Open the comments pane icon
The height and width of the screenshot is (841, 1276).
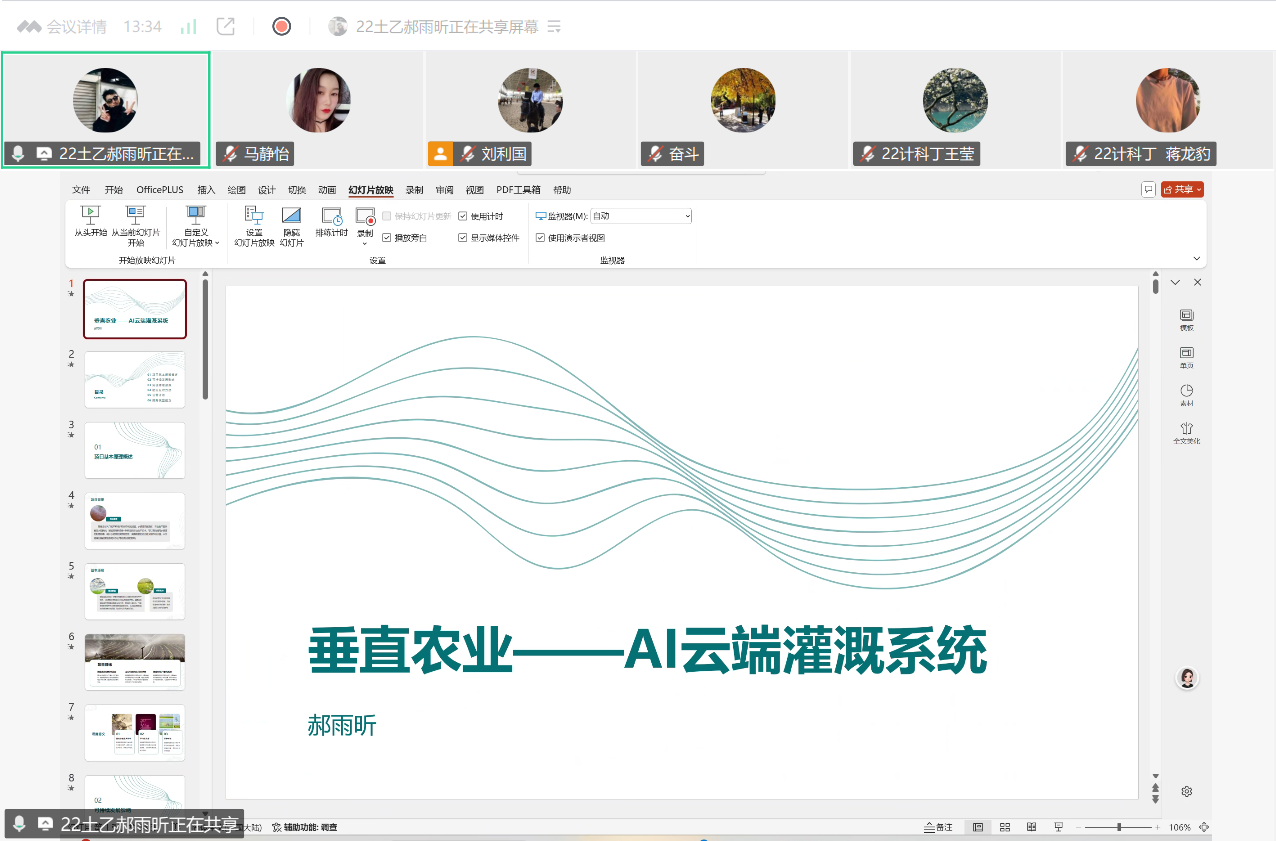click(1148, 189)
